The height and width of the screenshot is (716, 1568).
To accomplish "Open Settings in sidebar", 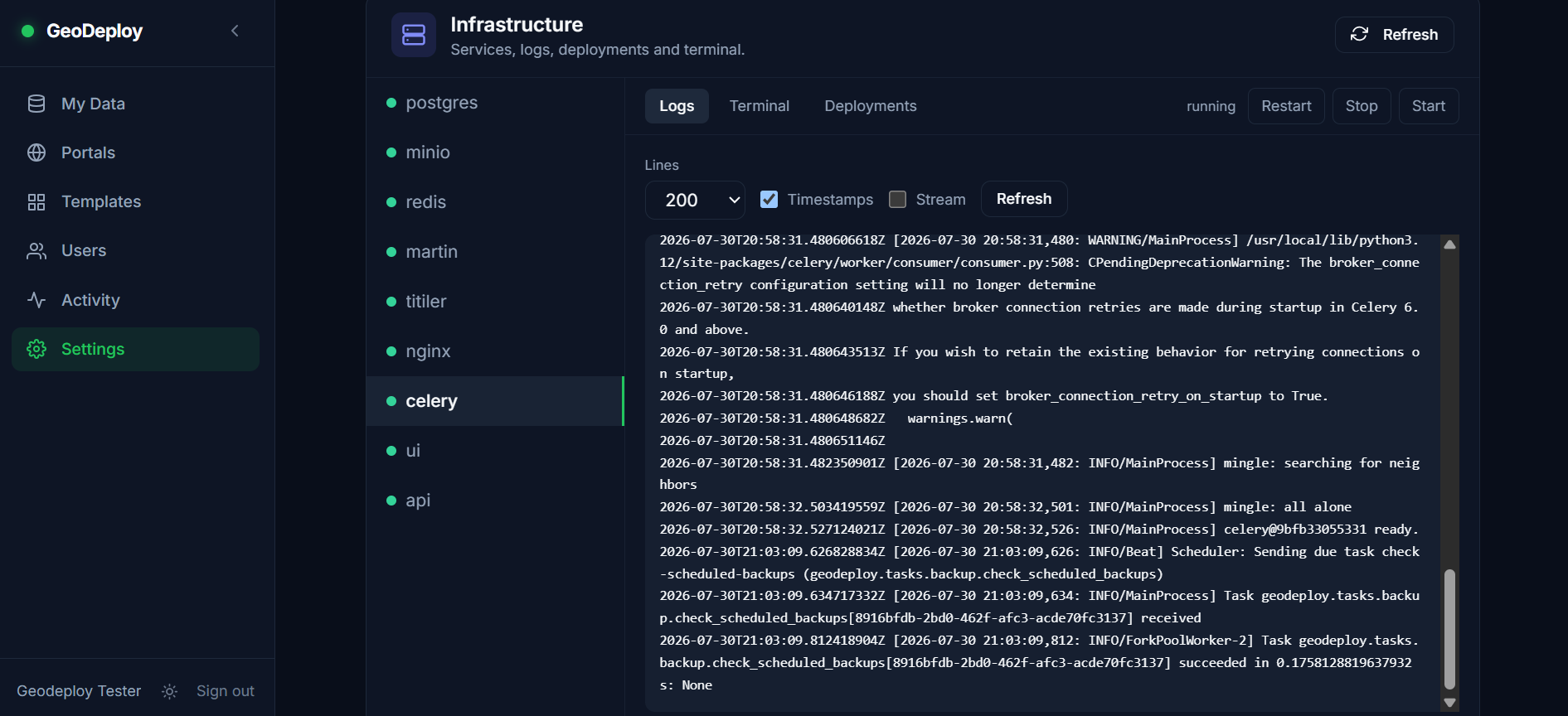I will click(x=136, y=349).
